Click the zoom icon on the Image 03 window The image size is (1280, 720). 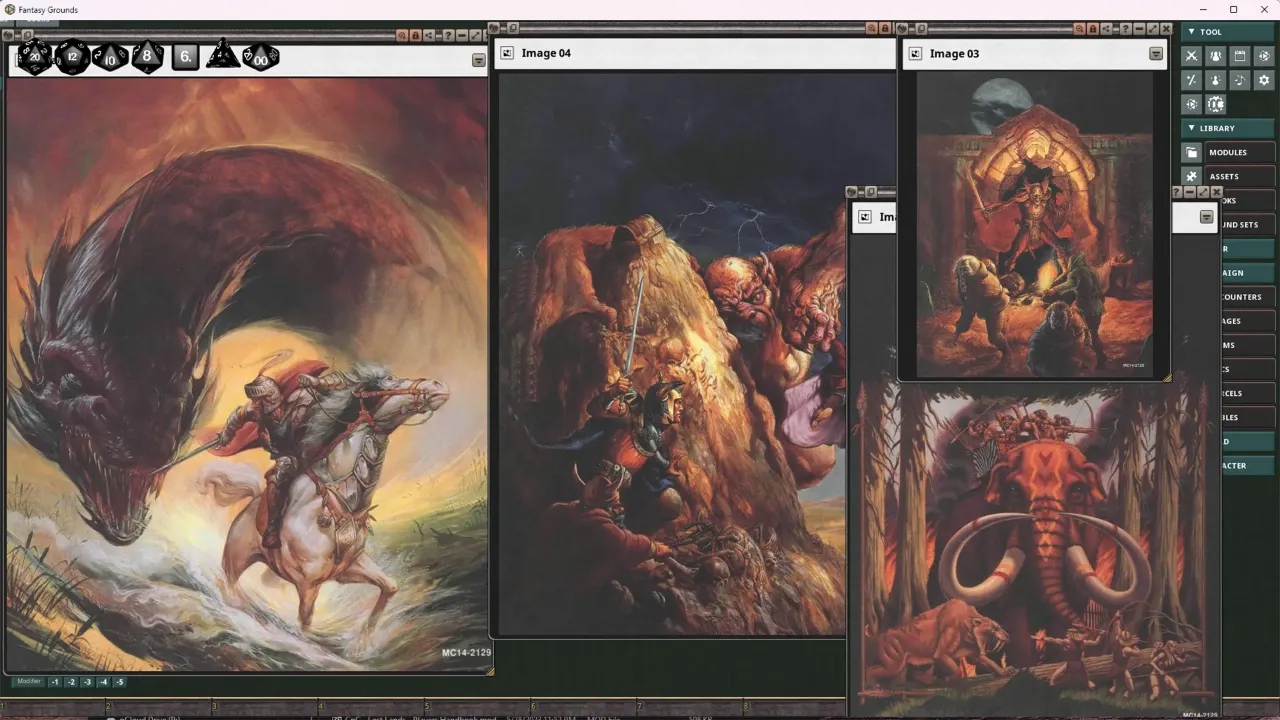[1079, 29]
